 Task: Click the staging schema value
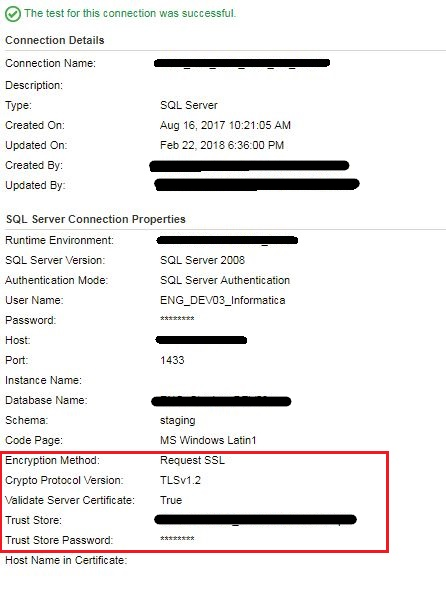click(178, 420)
